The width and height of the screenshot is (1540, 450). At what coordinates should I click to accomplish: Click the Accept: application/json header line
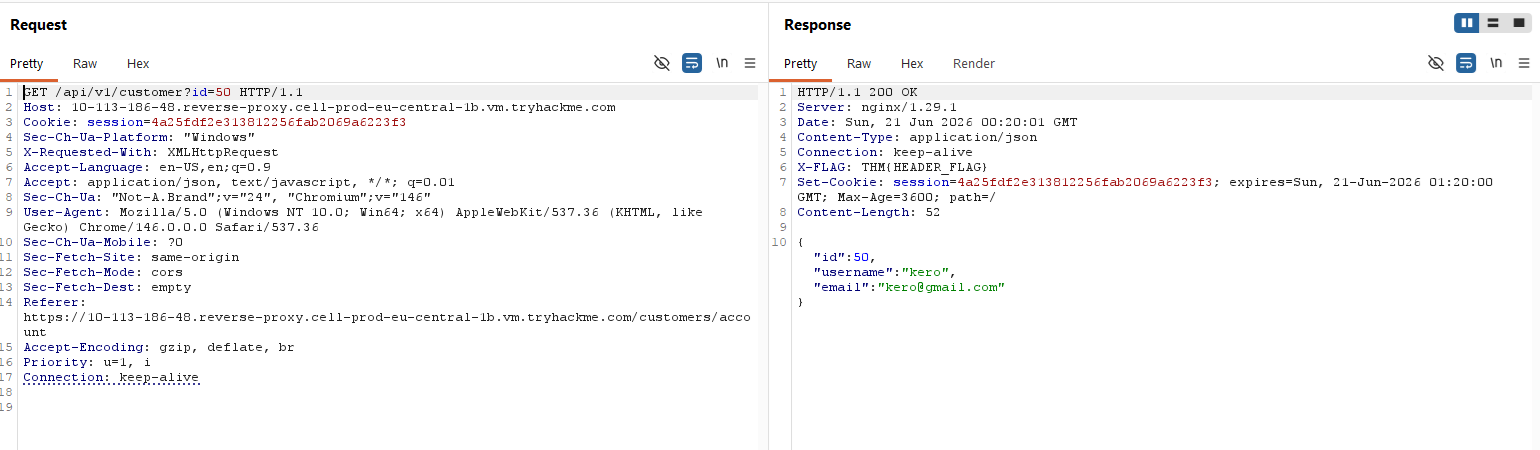pyautogui.click(x=239, y=182)
